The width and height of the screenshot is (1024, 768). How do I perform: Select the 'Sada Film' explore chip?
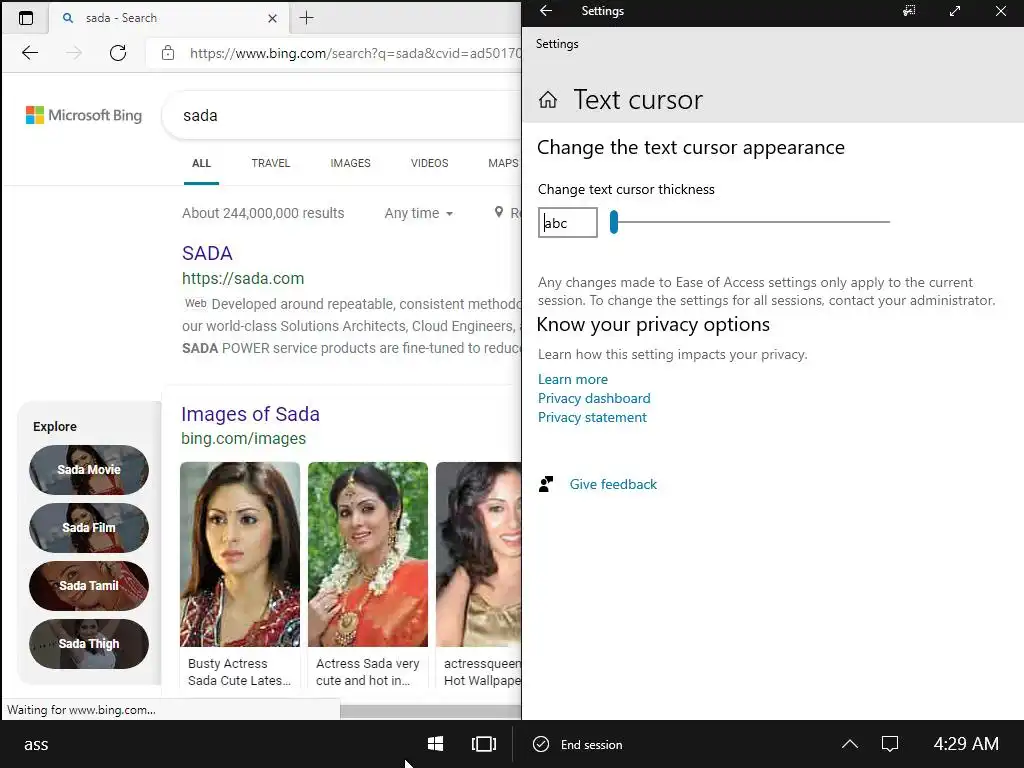pos(89,528)
